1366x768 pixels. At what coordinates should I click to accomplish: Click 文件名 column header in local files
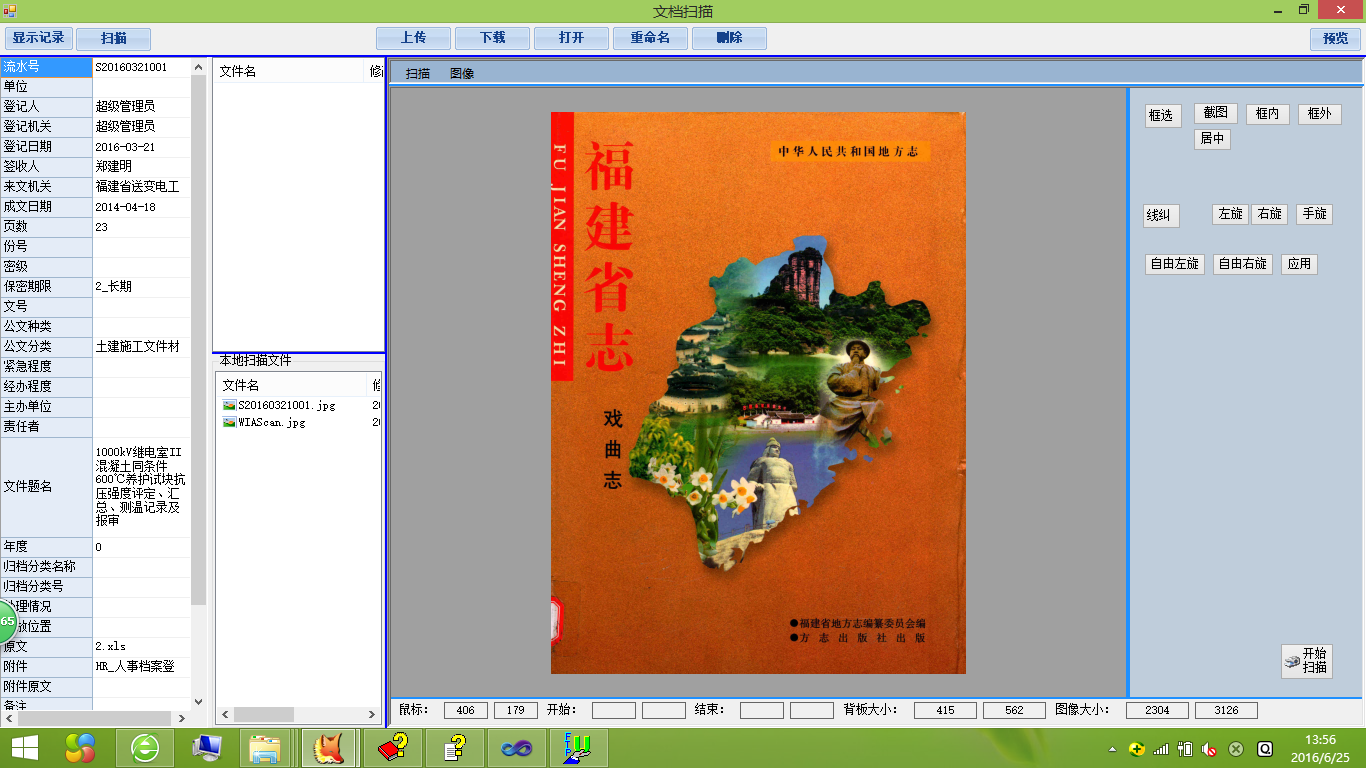point(293,385)
